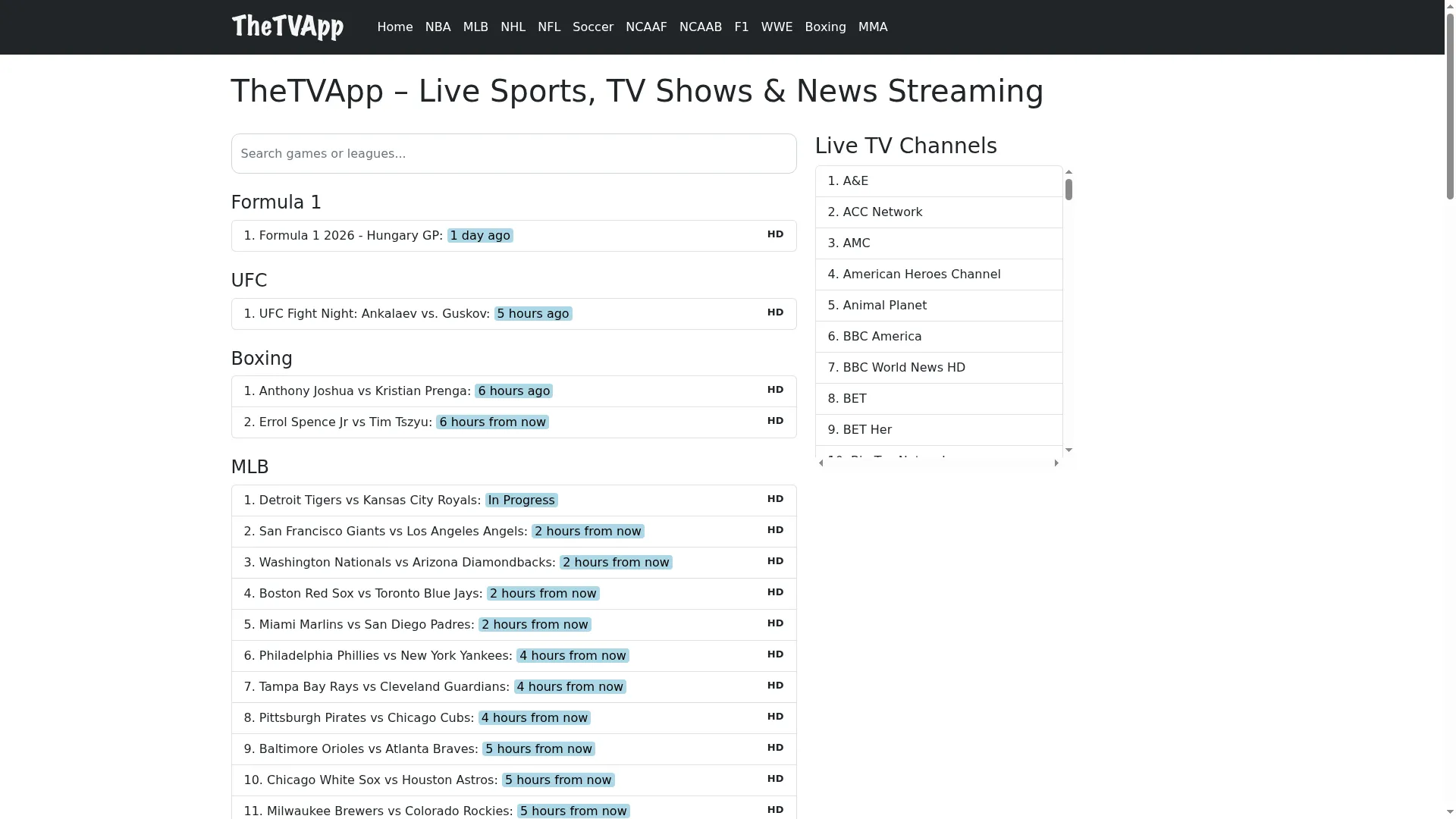Select Boxing in the navigation bar

(x=825, y=27)
